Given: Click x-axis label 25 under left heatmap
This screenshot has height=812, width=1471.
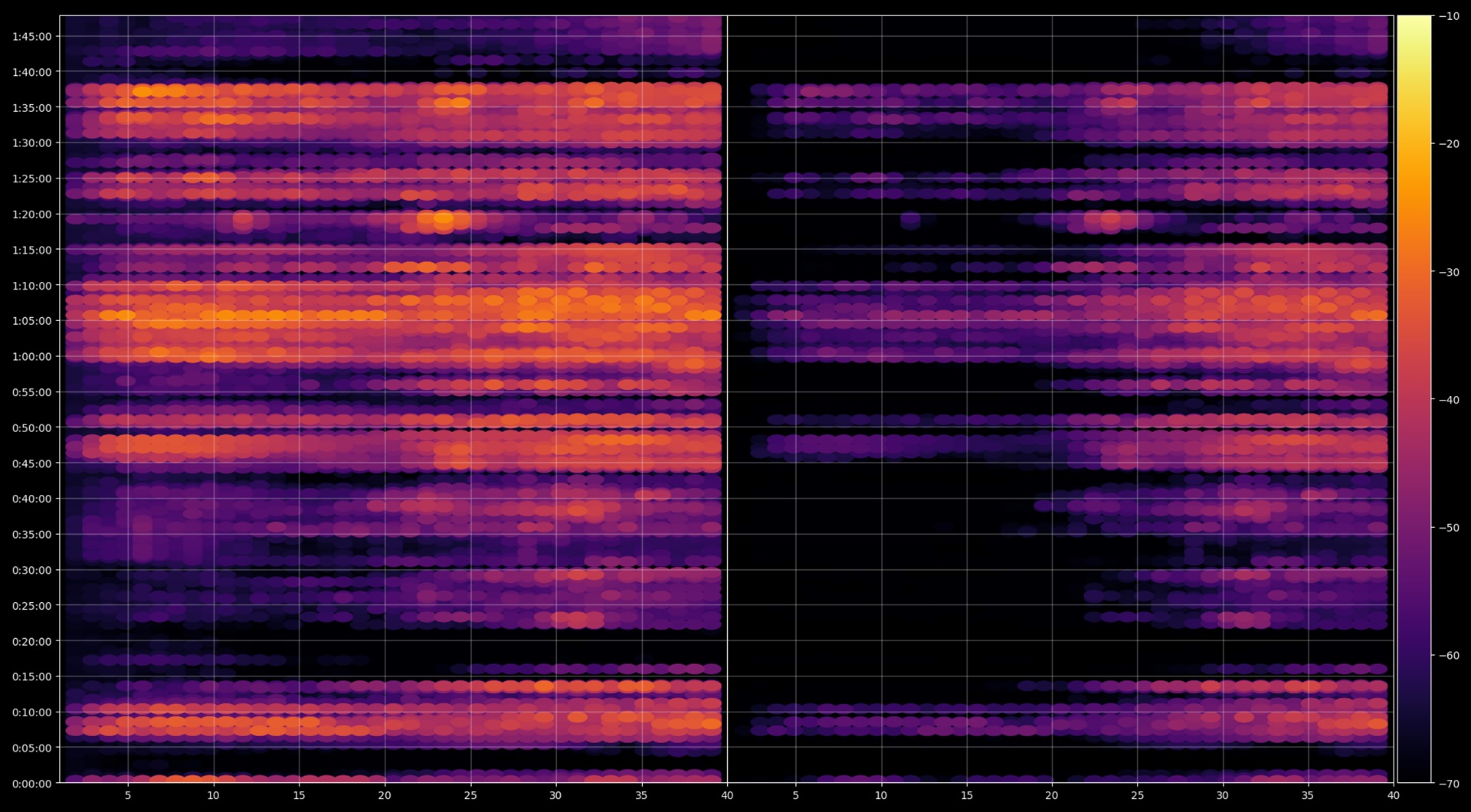Looking at the screenshot, I should [x=470, y=795].
